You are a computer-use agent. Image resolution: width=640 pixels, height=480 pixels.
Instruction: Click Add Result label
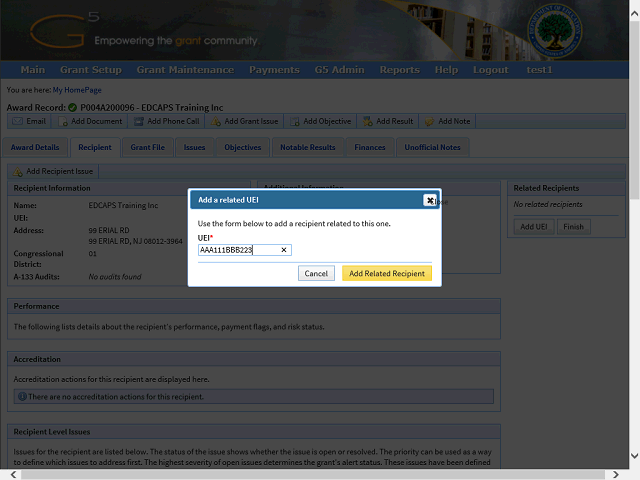394,121
